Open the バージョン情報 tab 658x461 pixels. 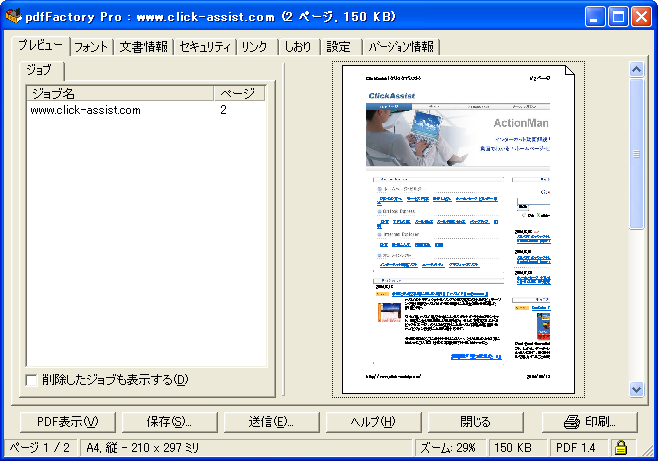(401, 47)
